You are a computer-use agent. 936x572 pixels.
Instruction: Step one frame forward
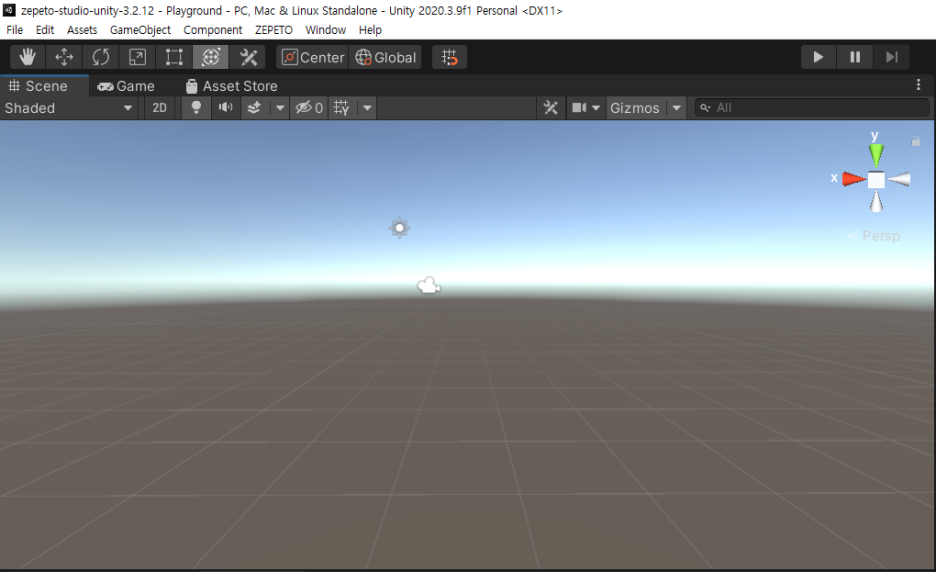coord(892,57)
